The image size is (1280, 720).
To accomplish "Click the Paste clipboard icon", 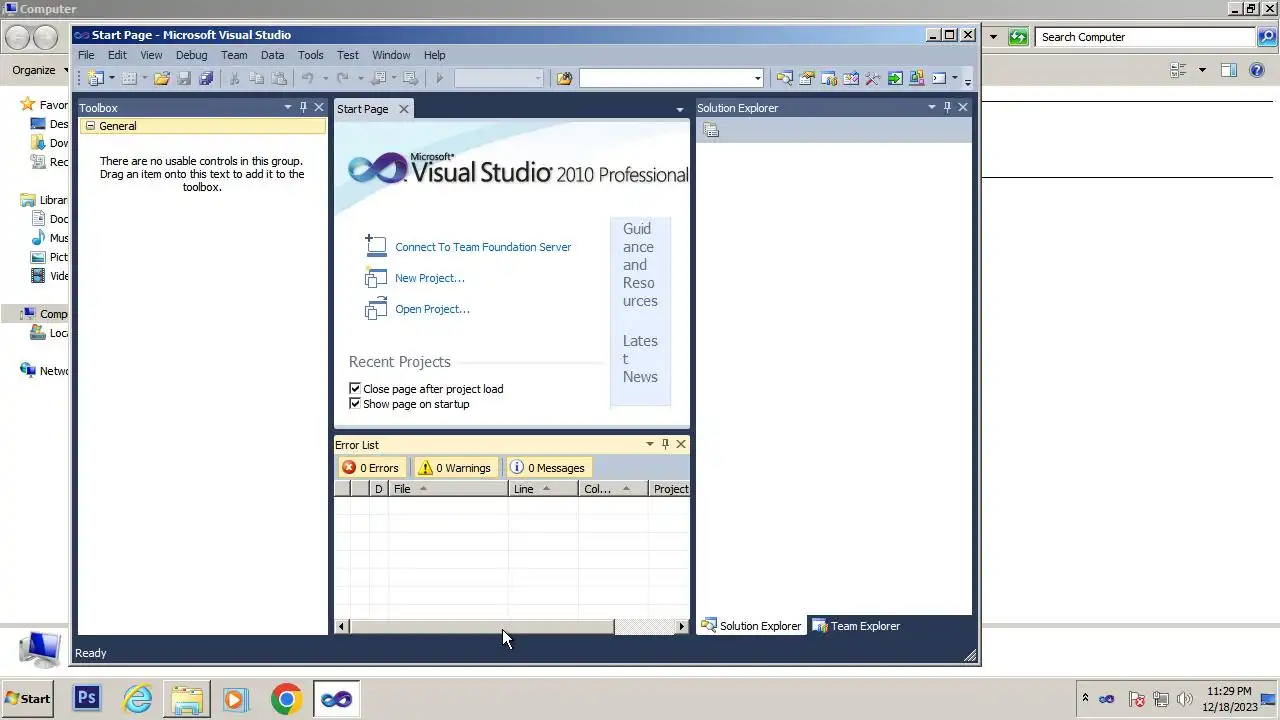I will 279,78.
